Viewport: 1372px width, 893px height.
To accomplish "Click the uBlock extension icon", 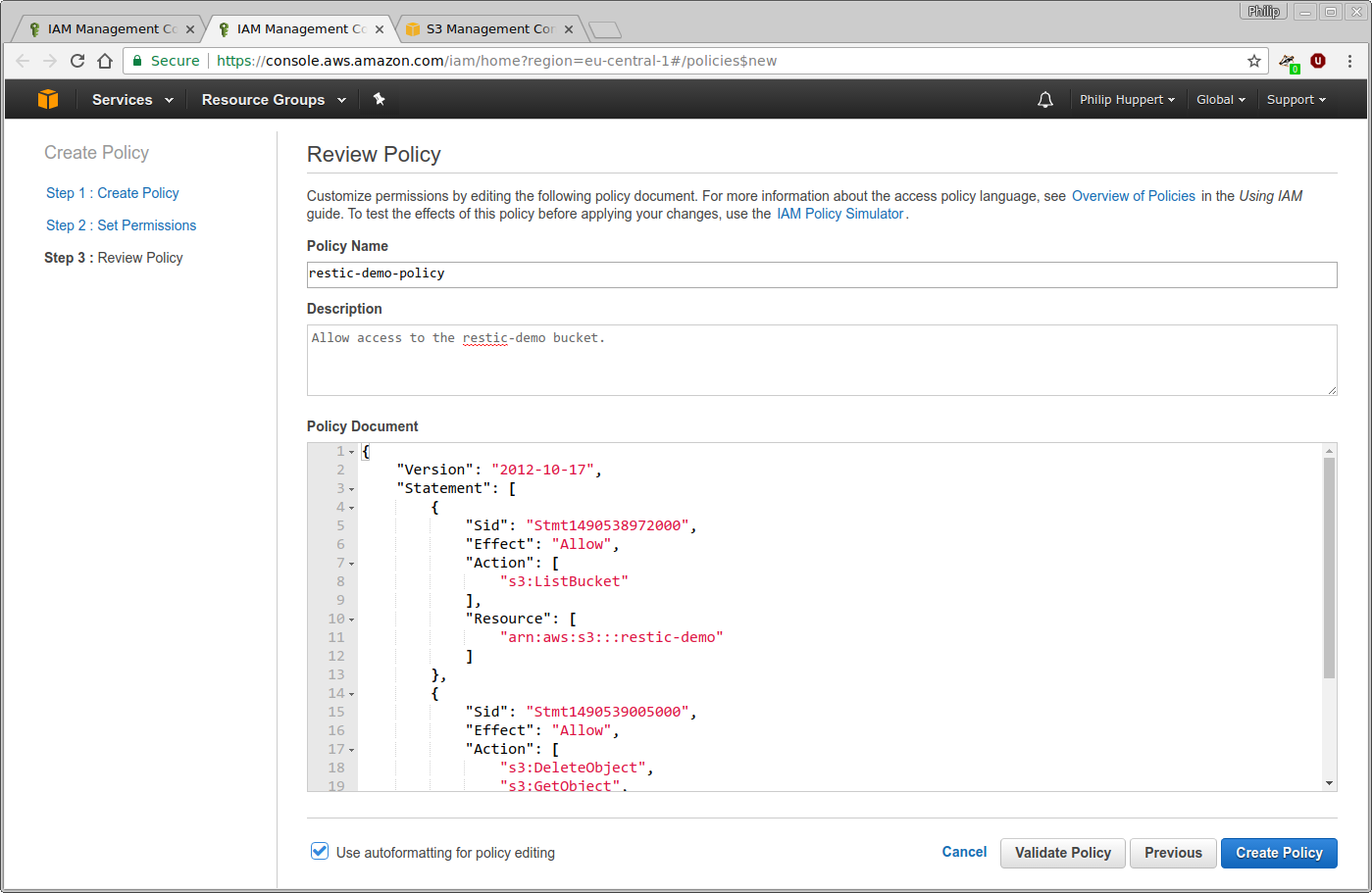I will pyautogui.click(x=1318, y=61).
